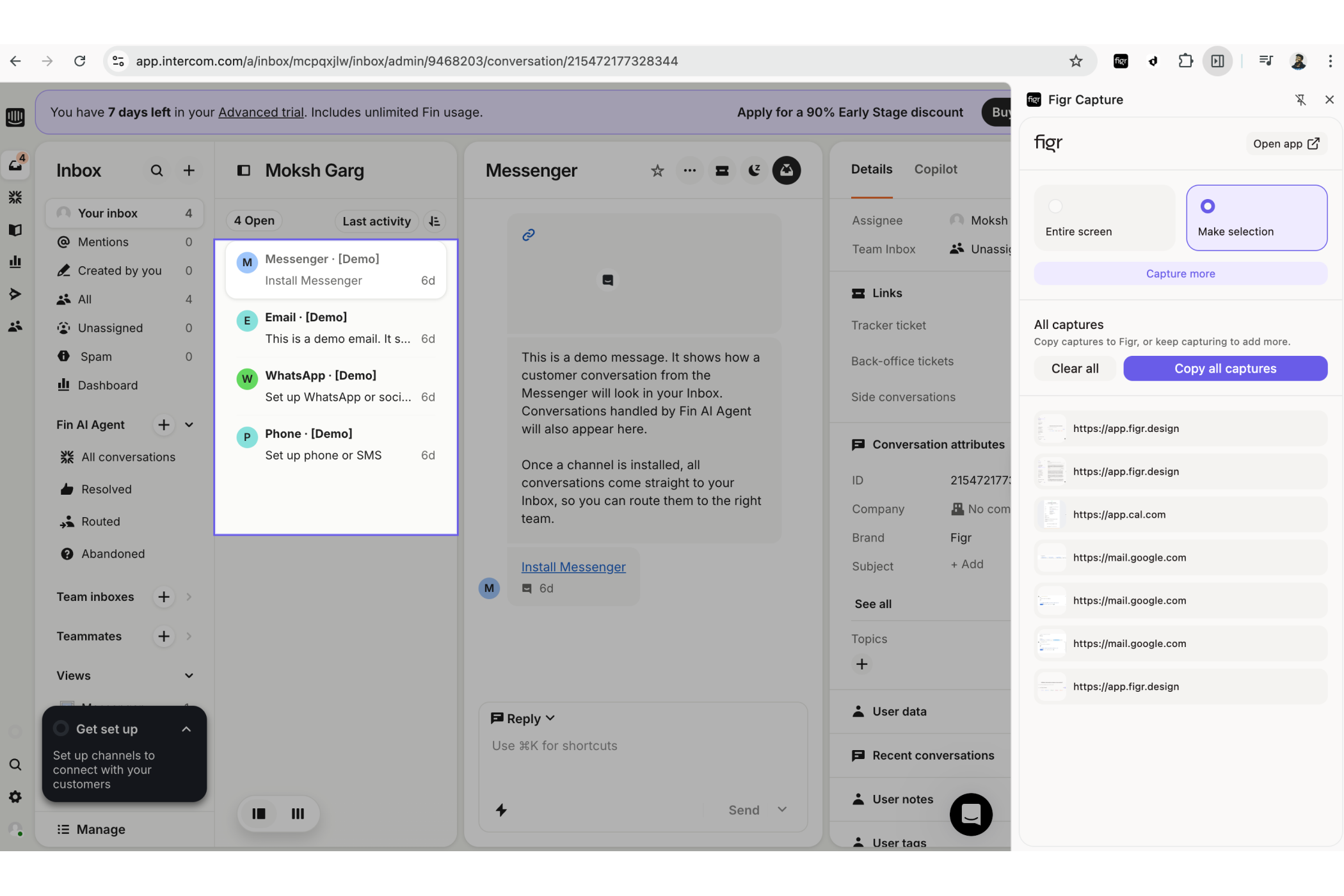
Task: Close the conversation using the black inbox icon
Action: [787, 170]
